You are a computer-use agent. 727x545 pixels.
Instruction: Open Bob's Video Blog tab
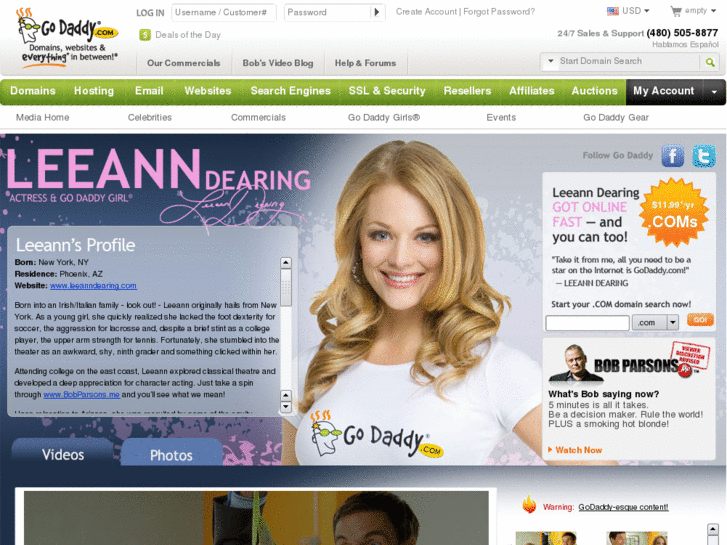[x=278, y=63]
